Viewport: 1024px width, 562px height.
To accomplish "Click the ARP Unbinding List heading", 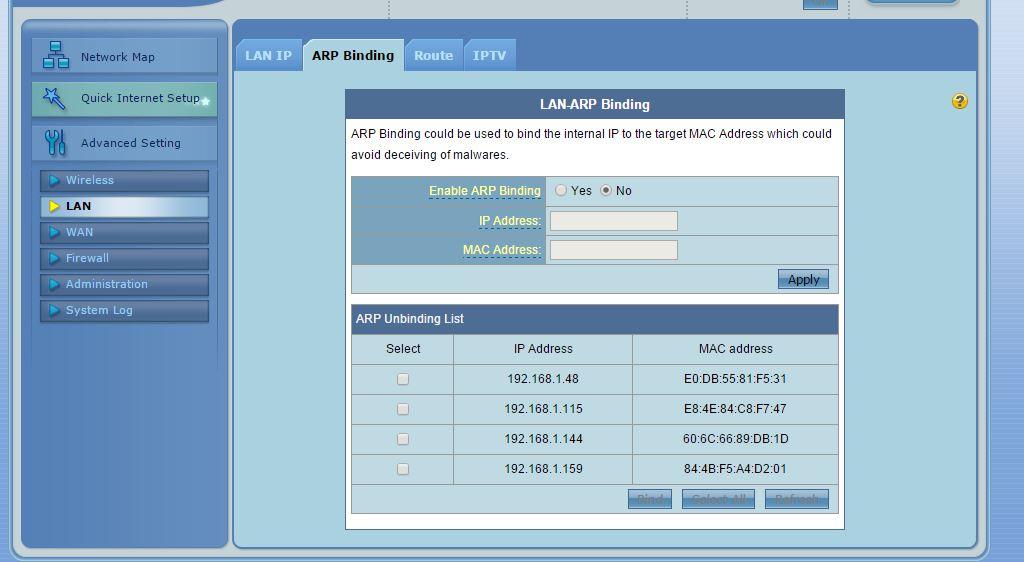I will 409,319.
